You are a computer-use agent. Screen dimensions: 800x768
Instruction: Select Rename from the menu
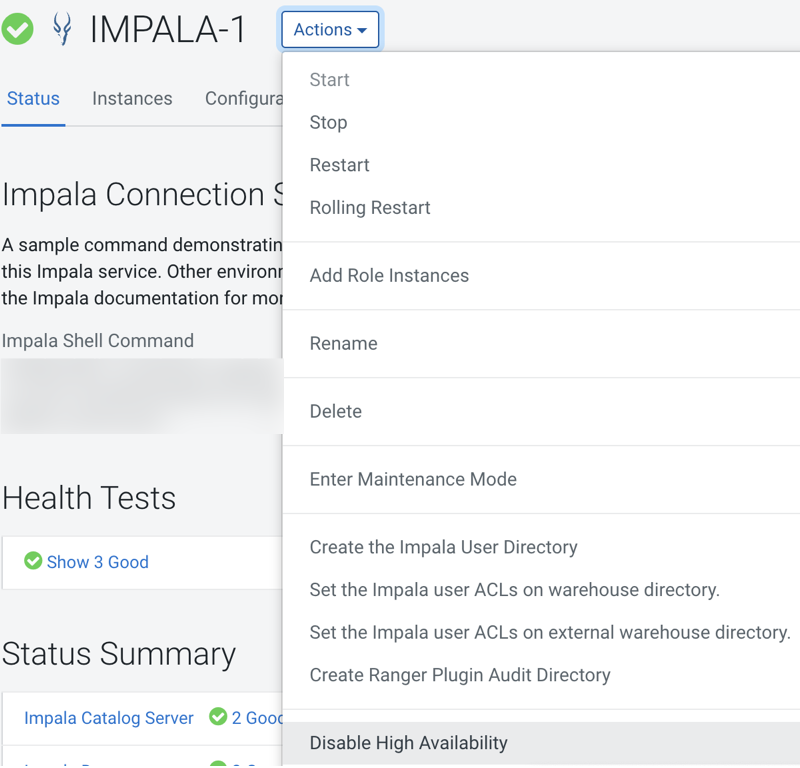click(343, 343)
